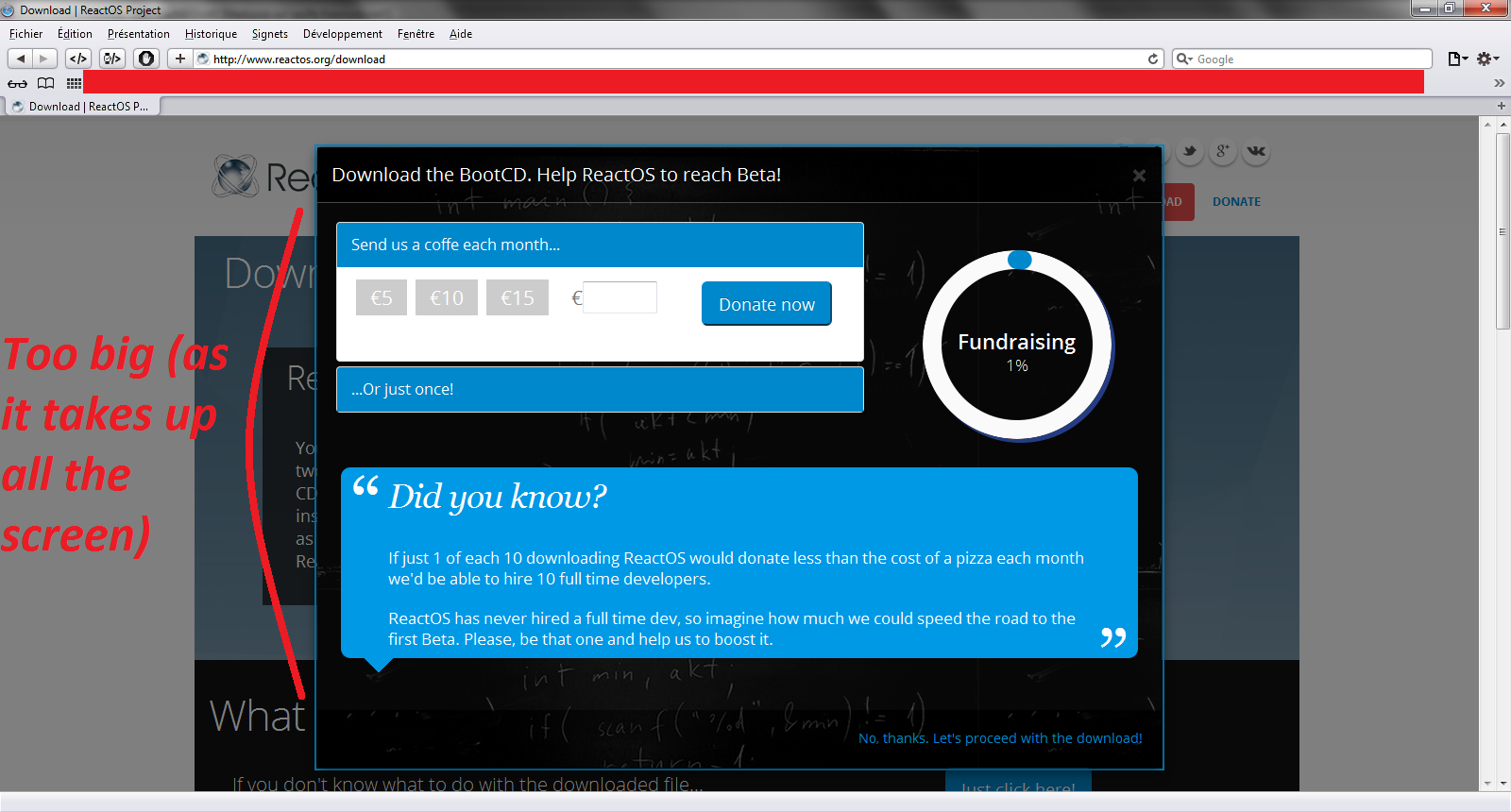Click the web inspector icon beside source button
The width and height of the screenshot is (1511, 812).
tap(112, 59)
